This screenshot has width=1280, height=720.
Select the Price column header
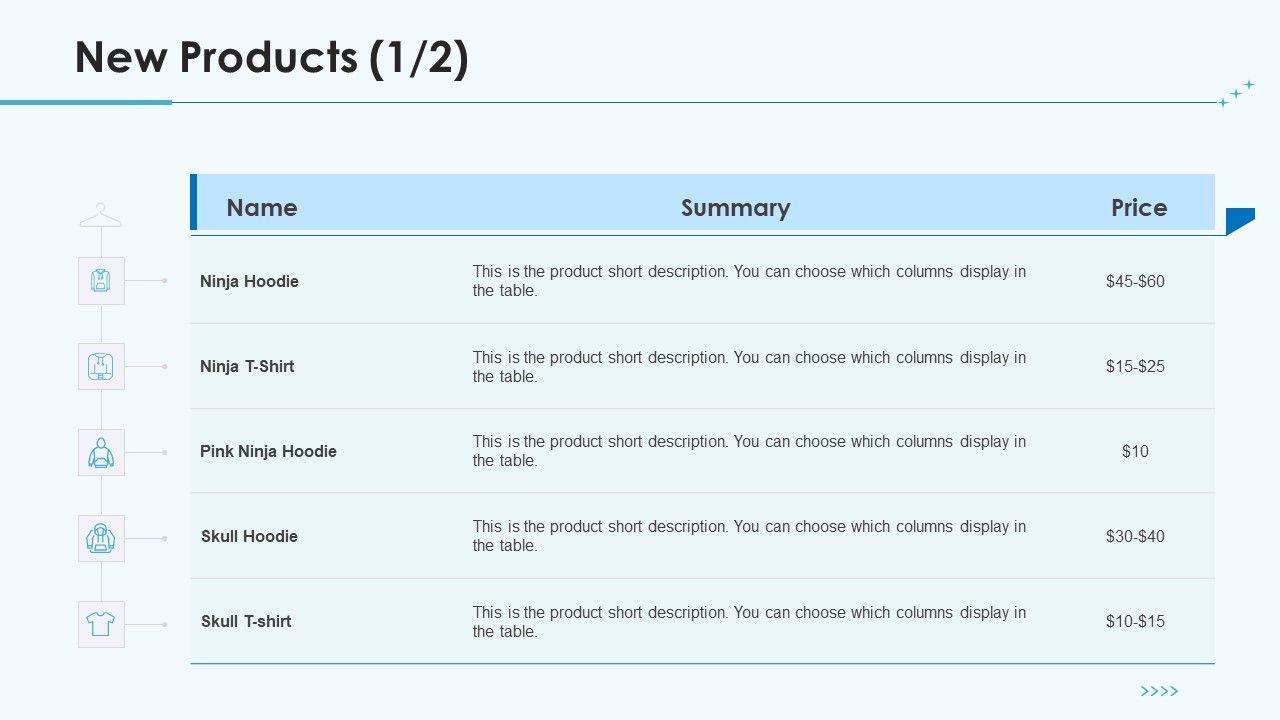1139,208
